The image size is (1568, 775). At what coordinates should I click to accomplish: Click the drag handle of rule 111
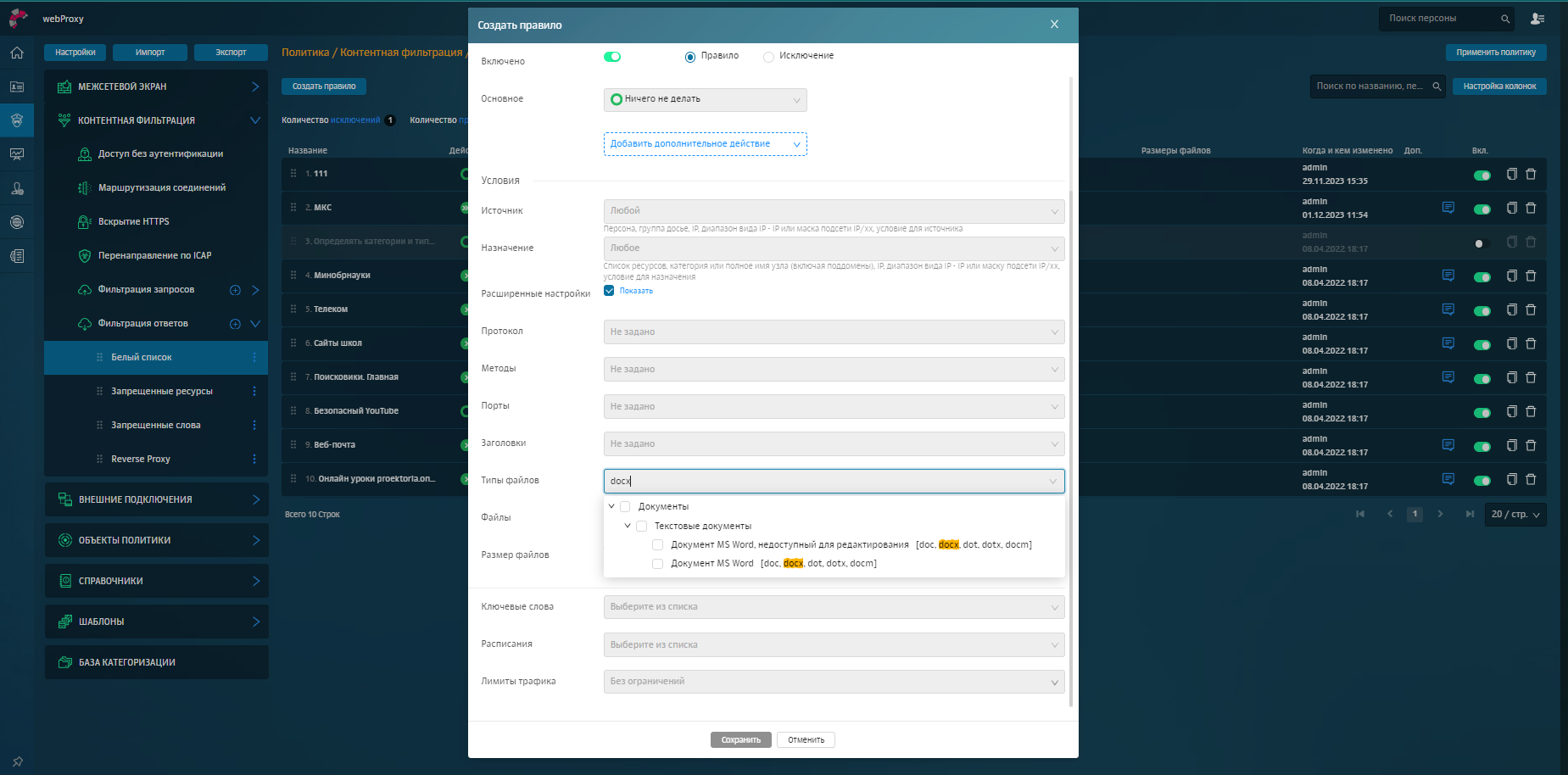pyautogui.click(x=293, y=173)
